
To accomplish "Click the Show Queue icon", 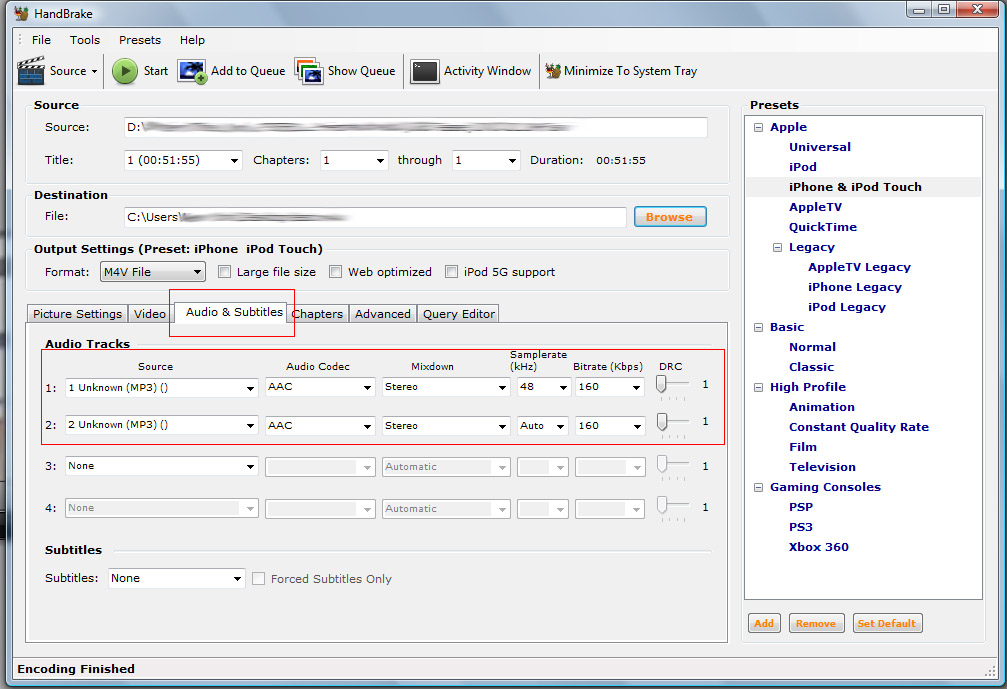I will tap(309, 71).
